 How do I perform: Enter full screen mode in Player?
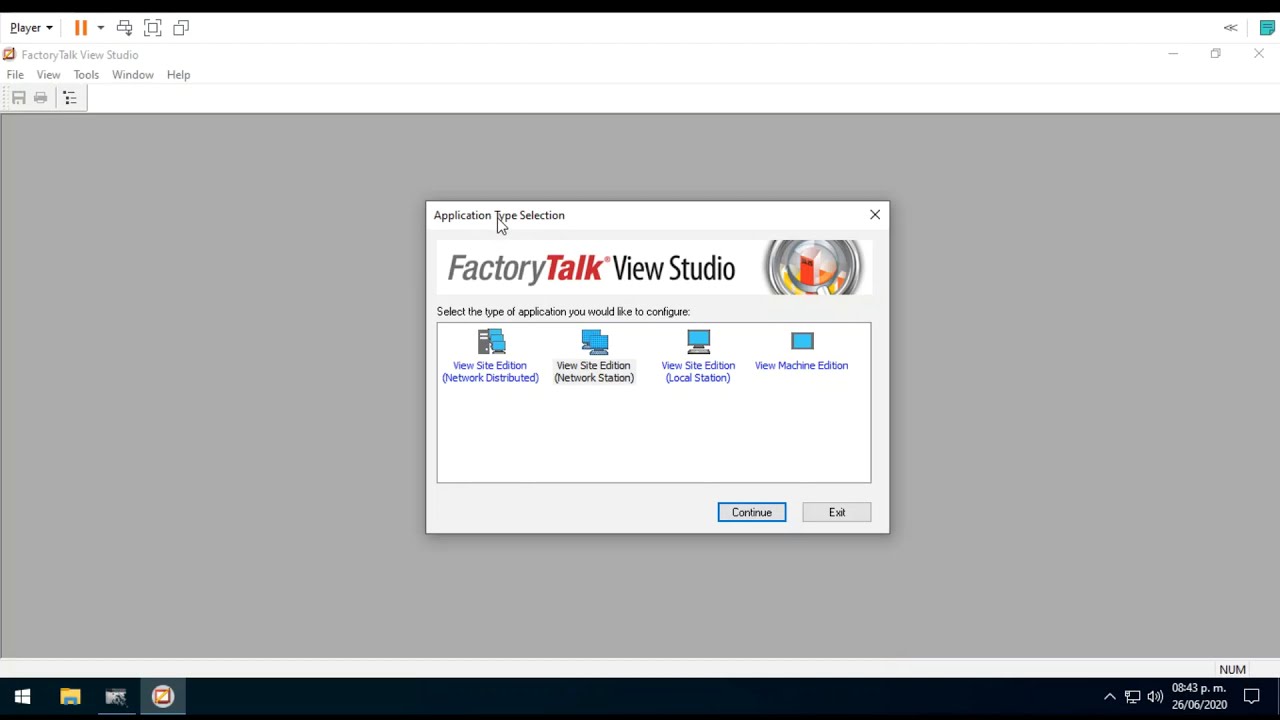point(153,28)
